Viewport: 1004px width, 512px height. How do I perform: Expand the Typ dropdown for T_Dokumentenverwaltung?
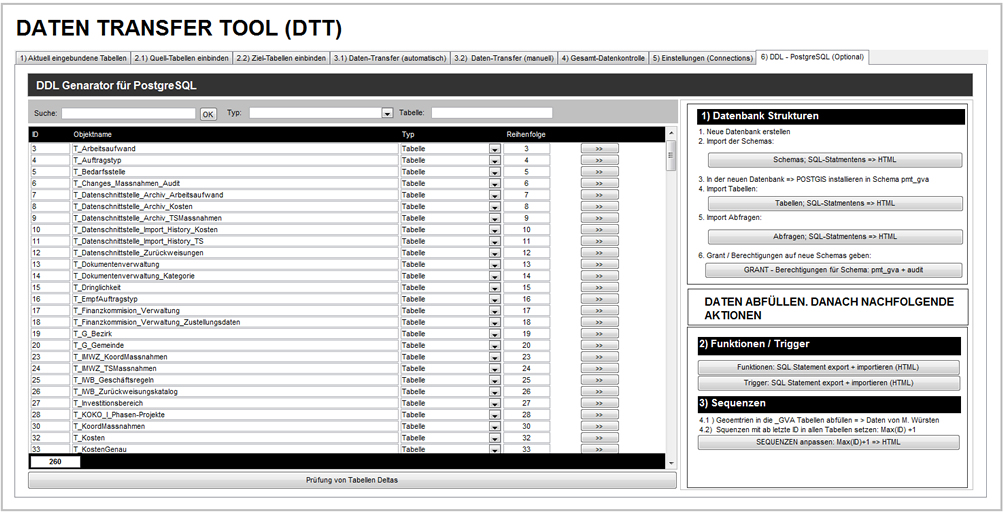tap(494, 265)
